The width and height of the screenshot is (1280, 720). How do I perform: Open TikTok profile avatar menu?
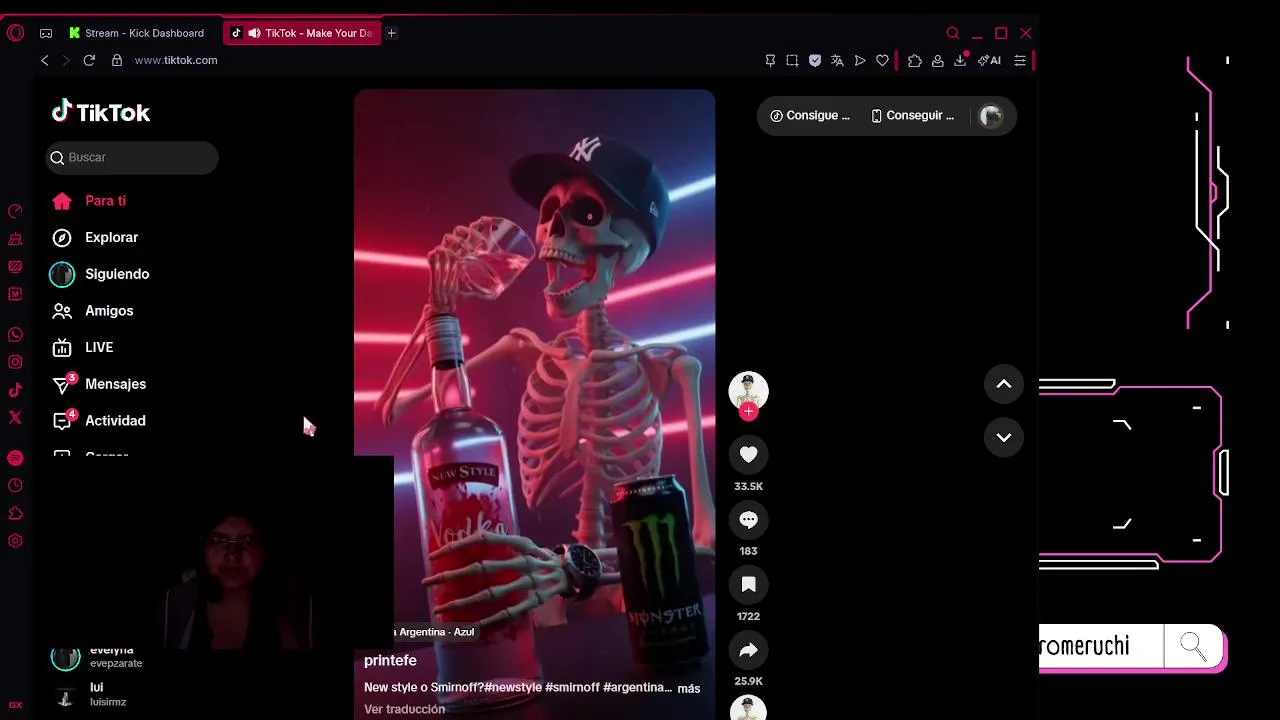click(x=991, y=116)
